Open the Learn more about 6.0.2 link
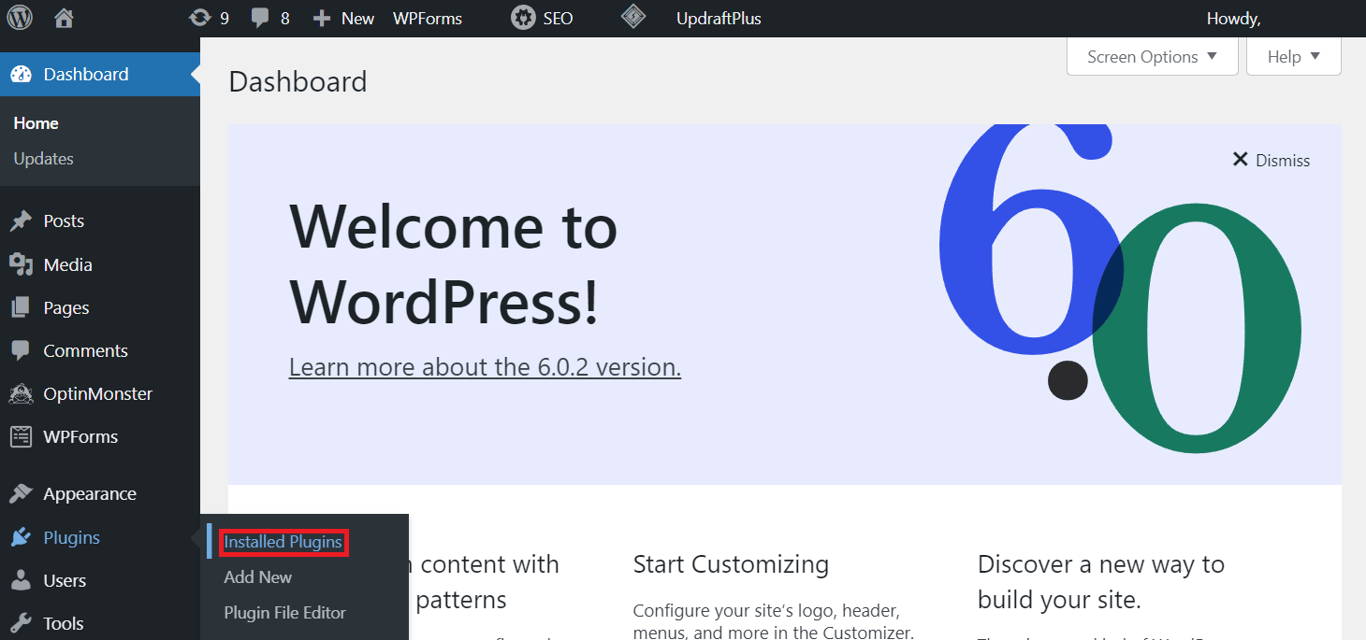The width and height of the screenshot is (1366, 640). pyautogui.click(x=484, y=366)
